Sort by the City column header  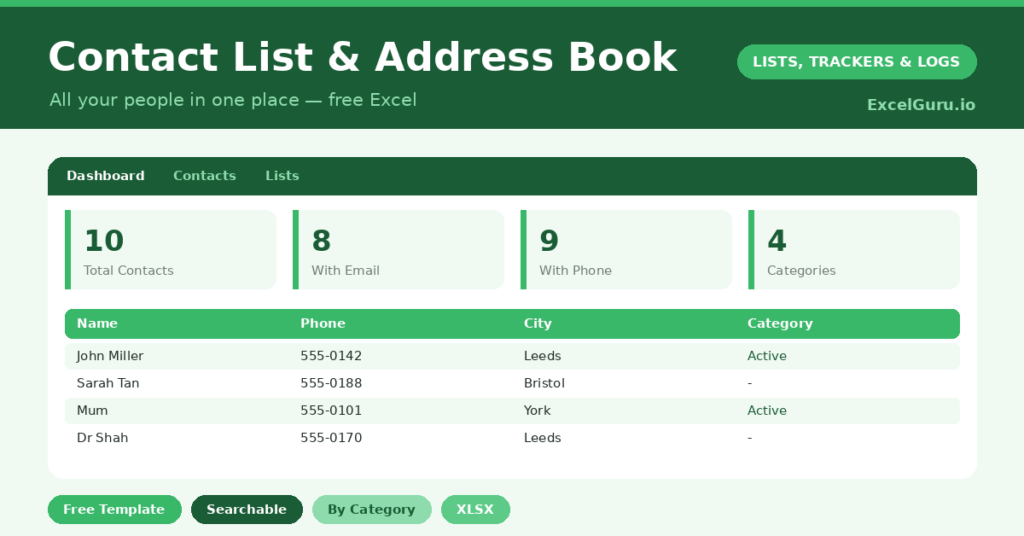tap(537, 324)
